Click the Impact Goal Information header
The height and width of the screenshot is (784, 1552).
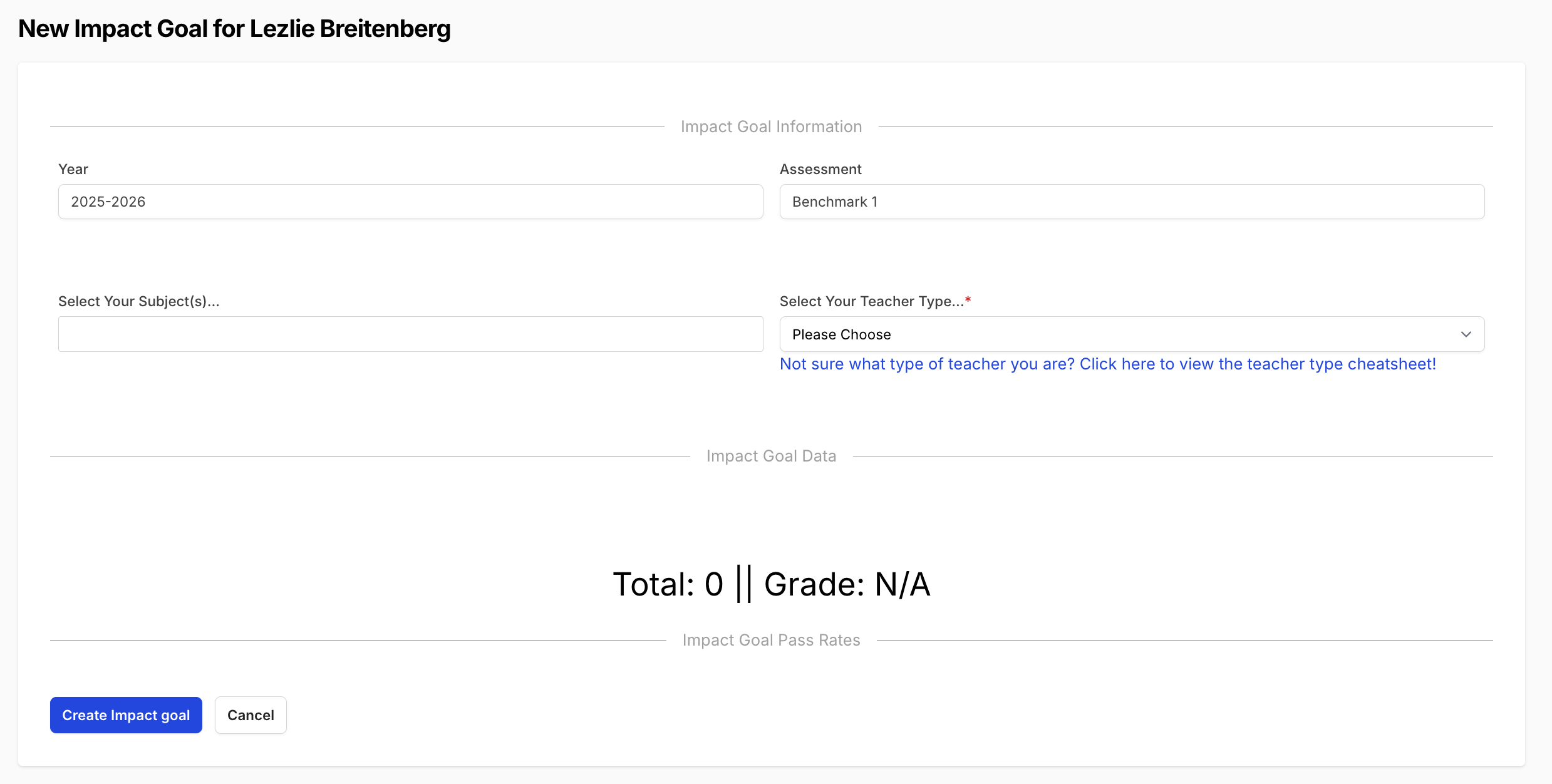770,126
